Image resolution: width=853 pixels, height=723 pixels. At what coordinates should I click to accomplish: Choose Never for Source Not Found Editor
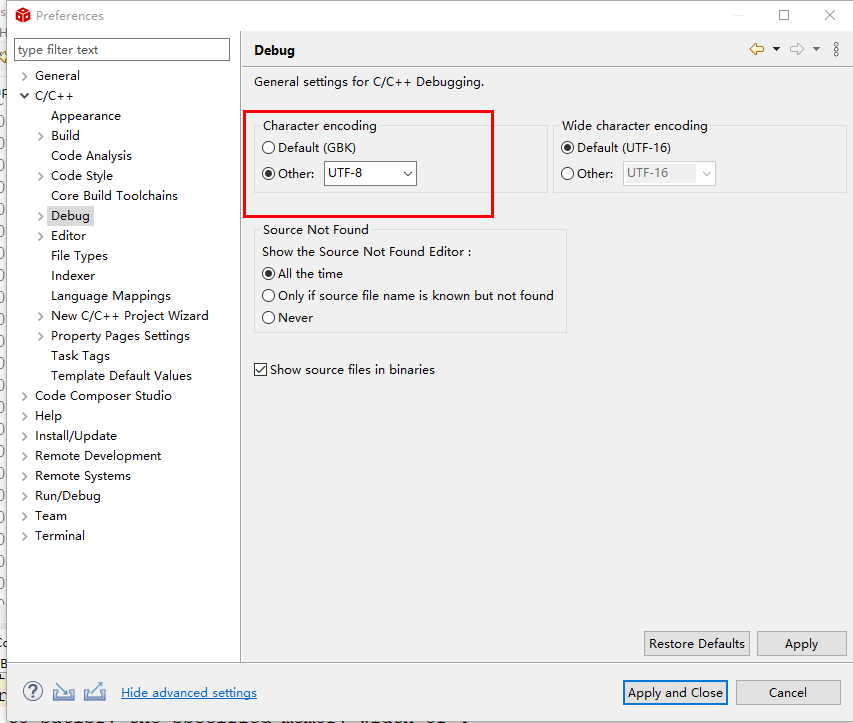268,318
